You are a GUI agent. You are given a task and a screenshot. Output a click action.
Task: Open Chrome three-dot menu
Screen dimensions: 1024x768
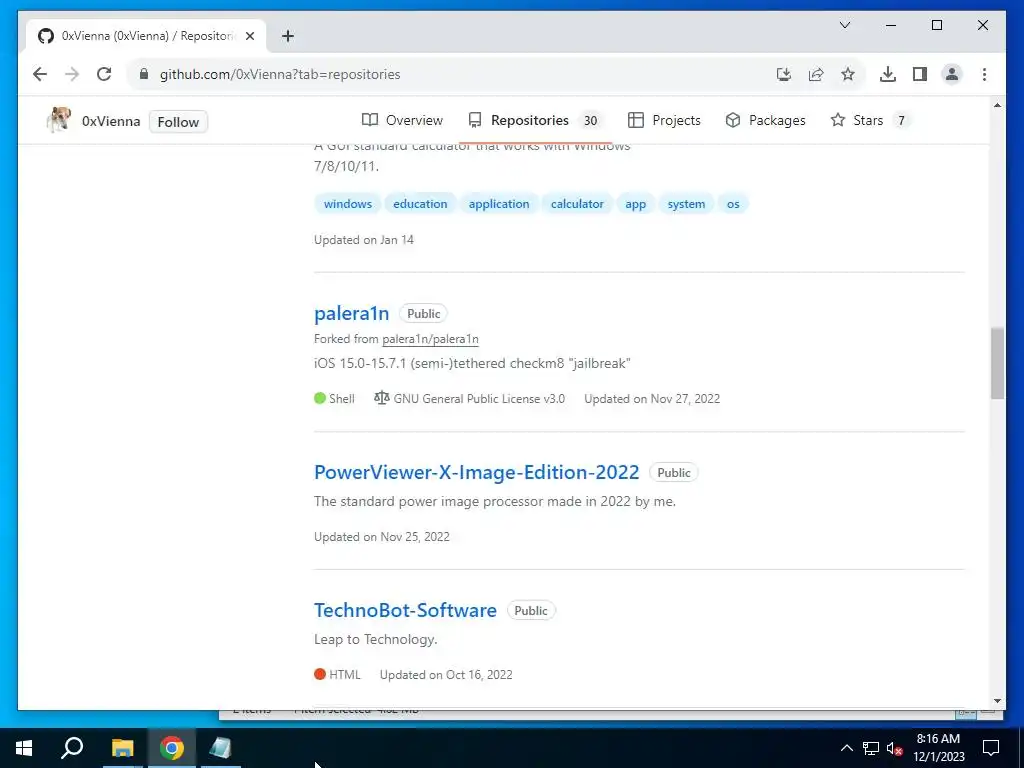(x=984, y=74)
